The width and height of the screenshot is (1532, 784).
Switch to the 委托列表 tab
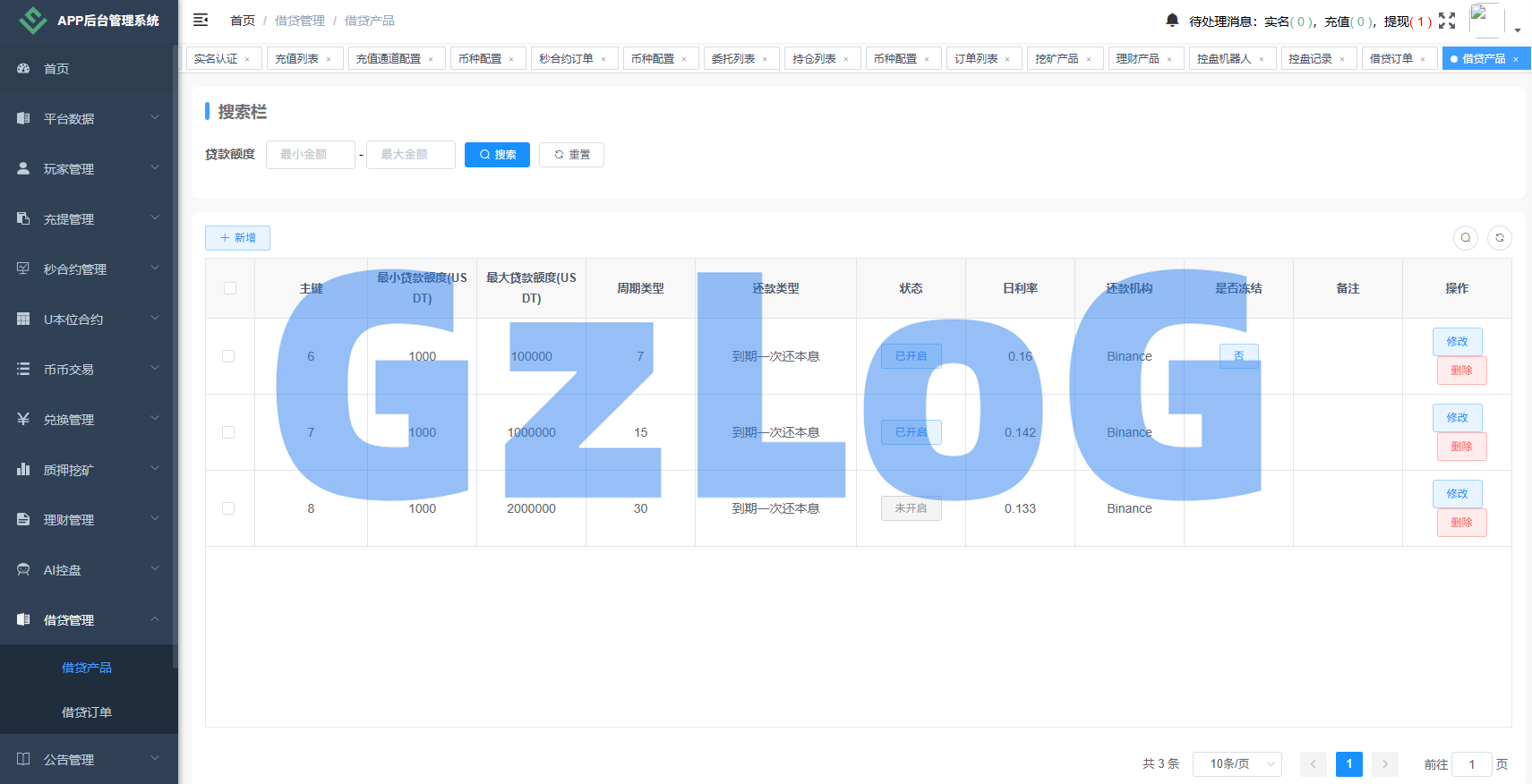click(x=740, y=58)
